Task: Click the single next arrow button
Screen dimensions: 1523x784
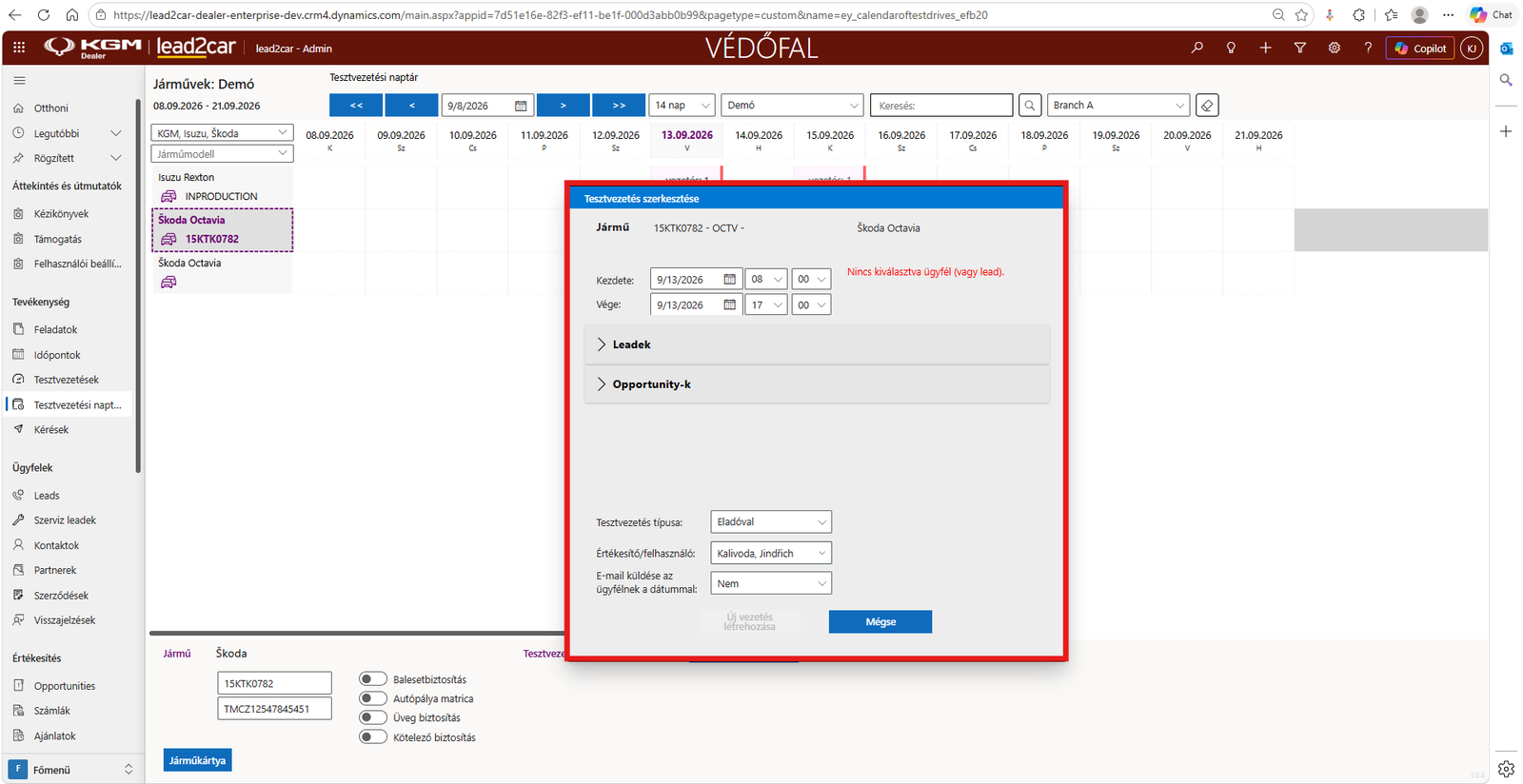Action: click(563, 106)
